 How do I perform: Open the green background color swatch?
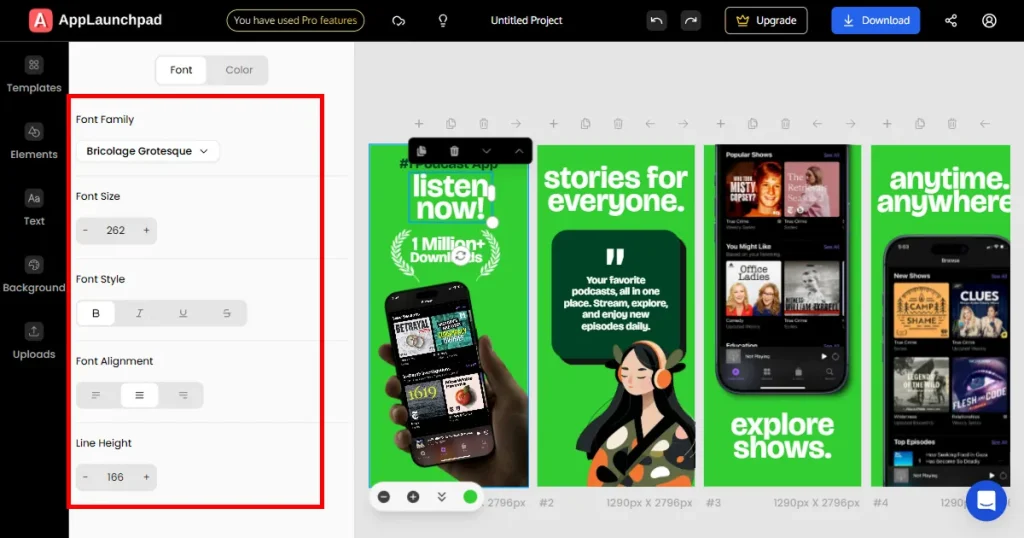pyautogui.click(x=470, y=497)
